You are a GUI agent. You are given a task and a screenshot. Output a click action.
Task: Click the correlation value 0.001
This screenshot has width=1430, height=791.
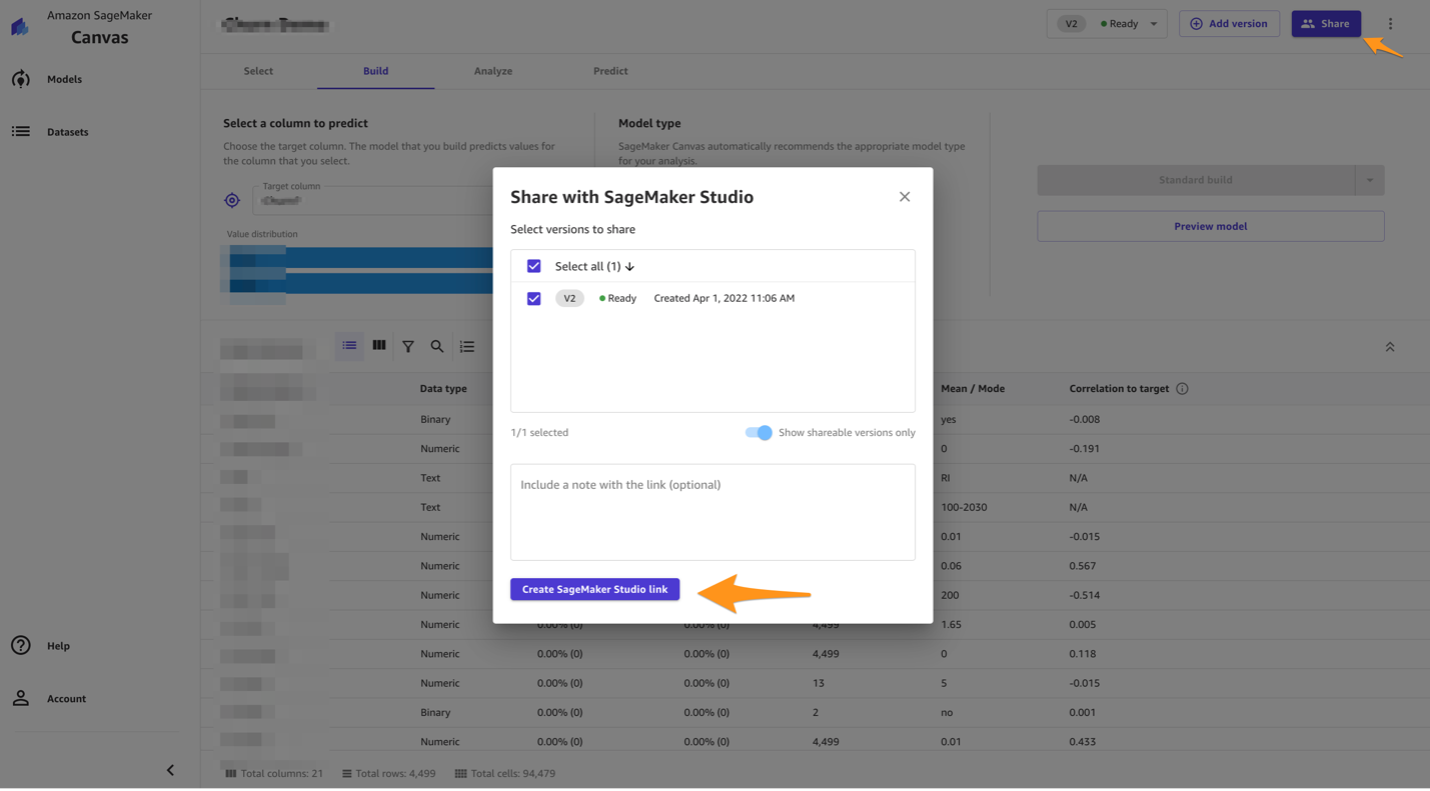click(x=1083, y=713)
